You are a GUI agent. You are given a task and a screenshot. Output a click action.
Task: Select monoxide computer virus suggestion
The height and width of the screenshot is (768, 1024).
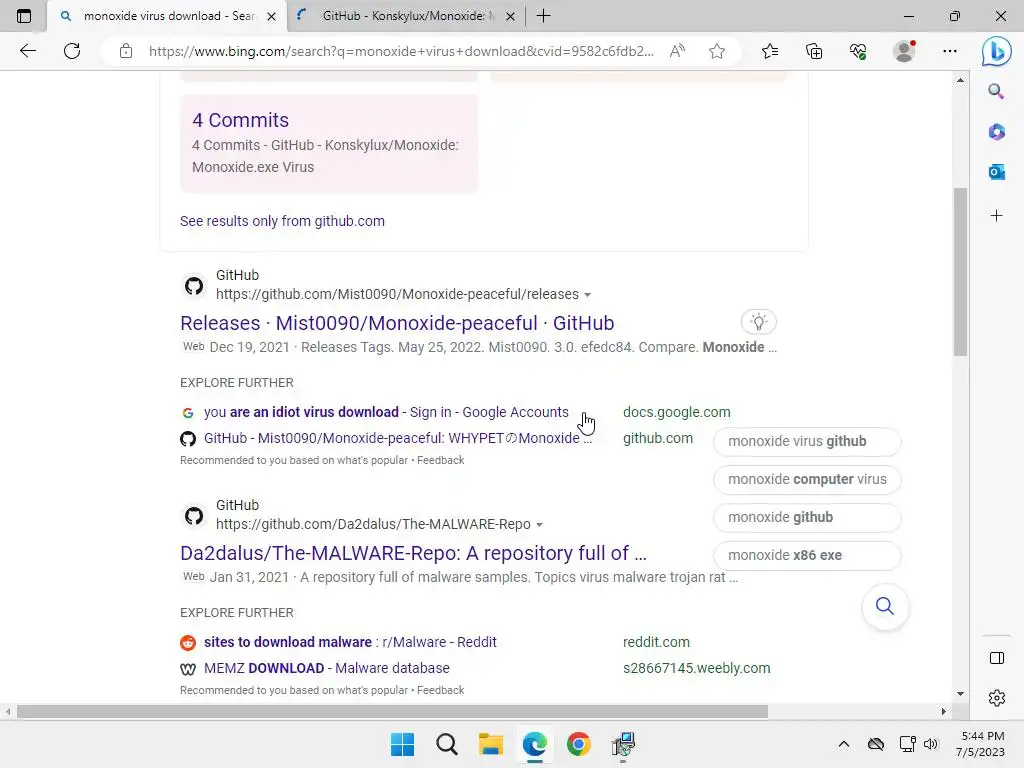(x=807, y=479)
